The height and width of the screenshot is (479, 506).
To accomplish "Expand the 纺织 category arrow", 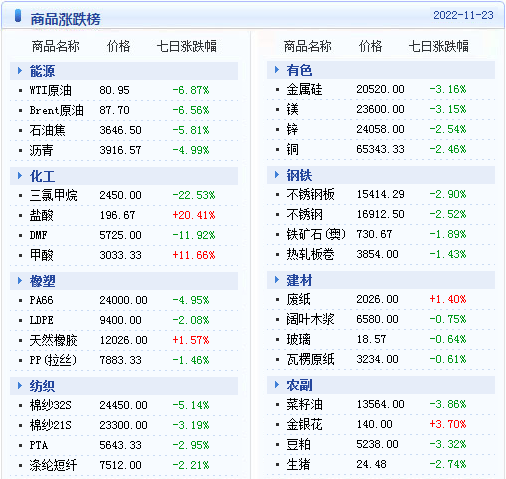I will pos(20,386).
